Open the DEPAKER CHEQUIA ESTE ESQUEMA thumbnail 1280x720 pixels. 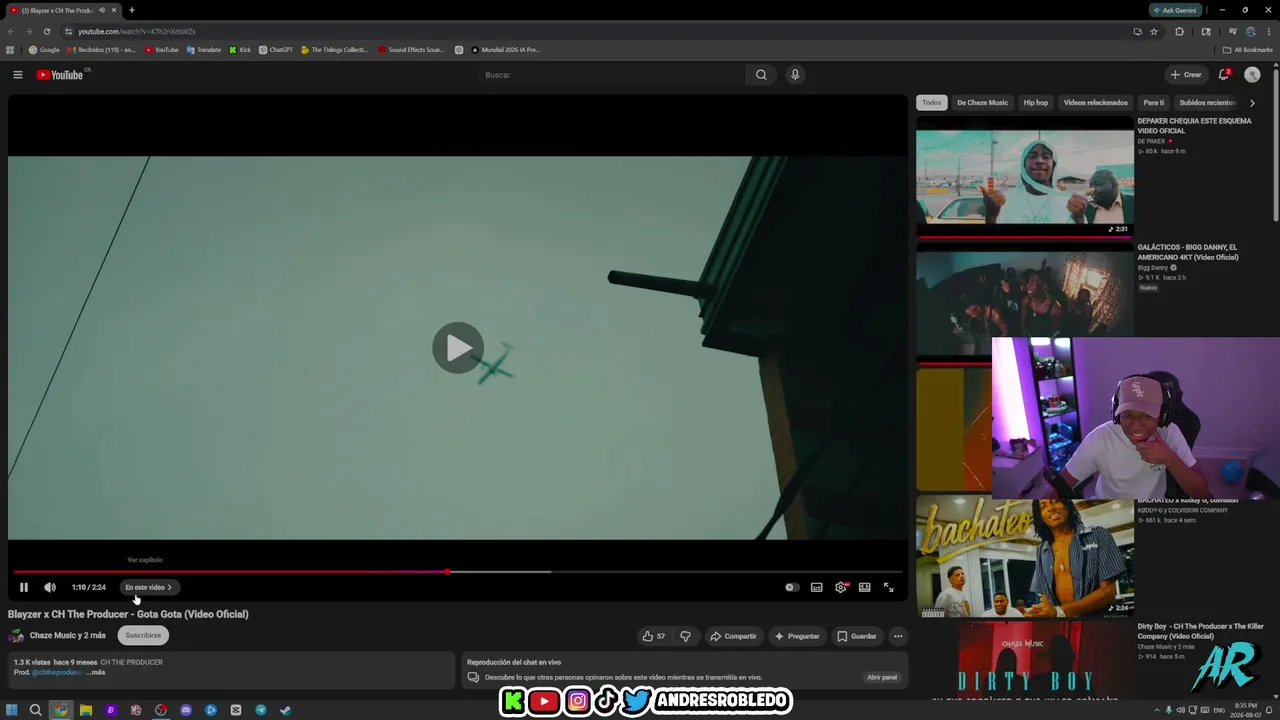point(1025,176)
